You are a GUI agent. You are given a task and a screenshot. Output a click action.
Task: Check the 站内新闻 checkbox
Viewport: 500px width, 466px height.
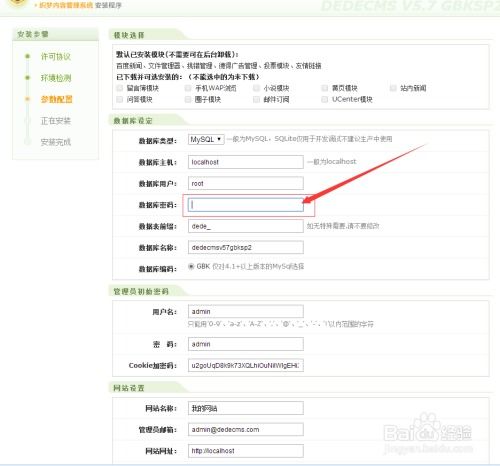393,88
